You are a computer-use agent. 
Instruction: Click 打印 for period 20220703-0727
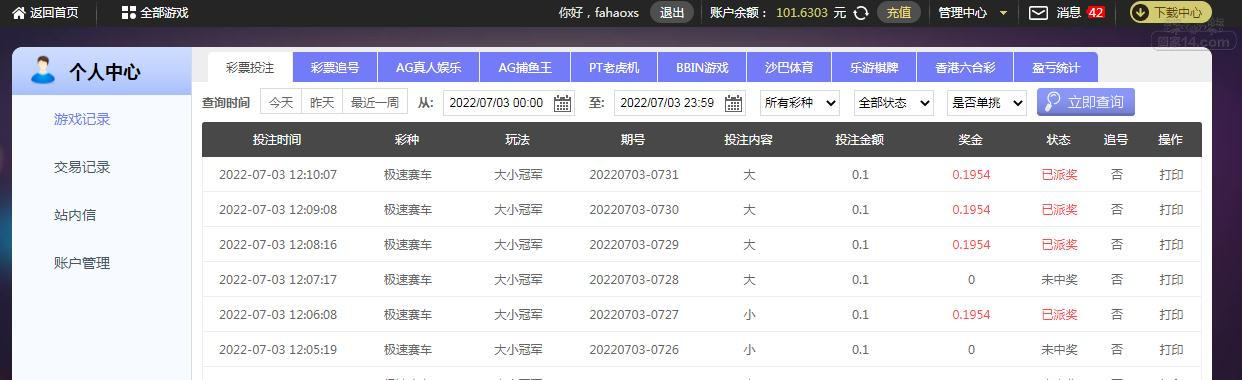tap(1171, 315)
